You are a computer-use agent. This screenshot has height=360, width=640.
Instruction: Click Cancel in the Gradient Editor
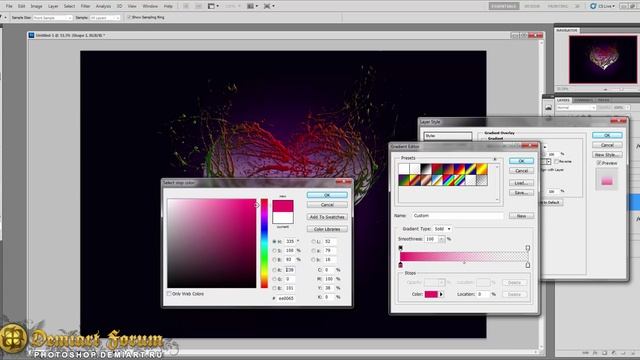coord(521,171)
